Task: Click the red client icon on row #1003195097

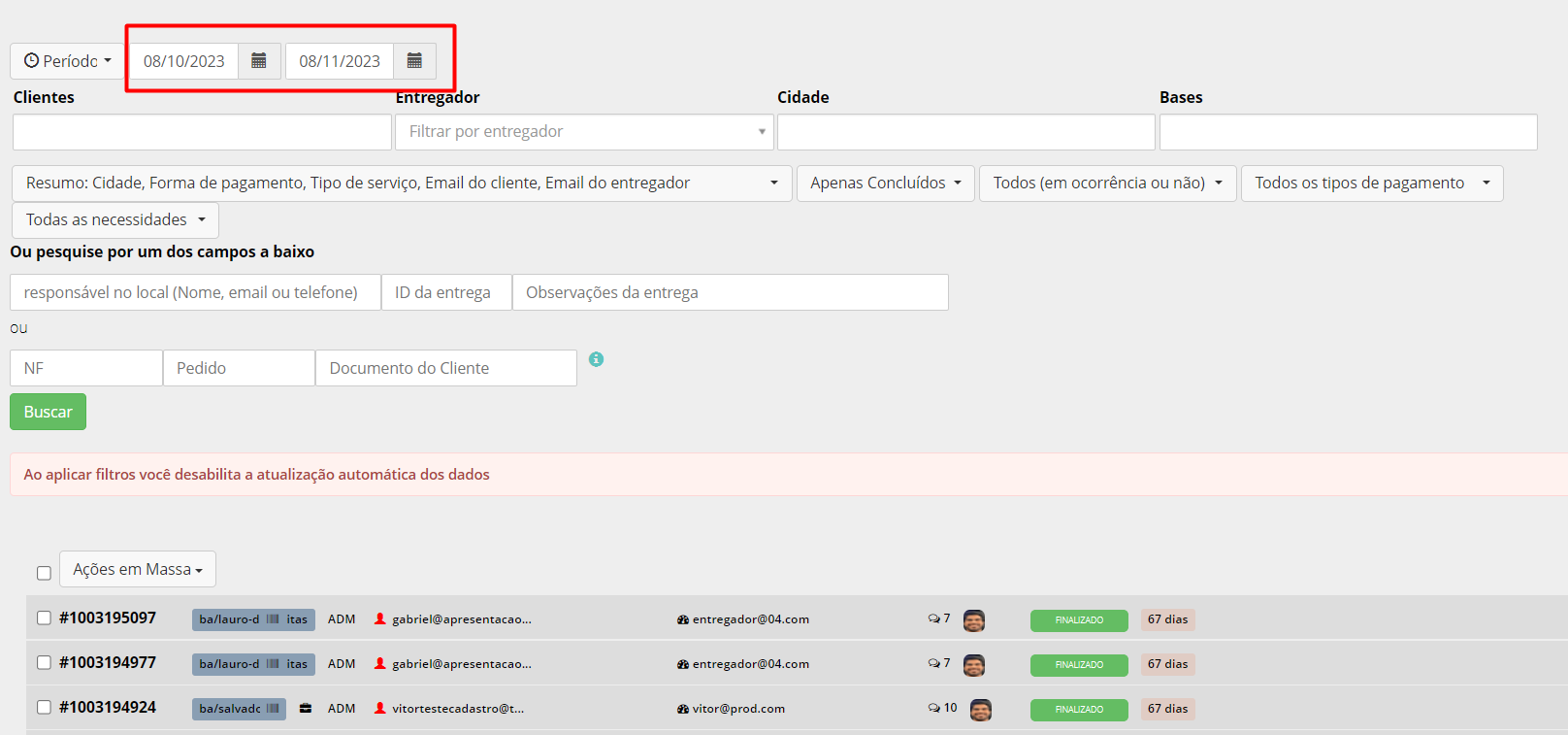Action: [x=380, y=618]
